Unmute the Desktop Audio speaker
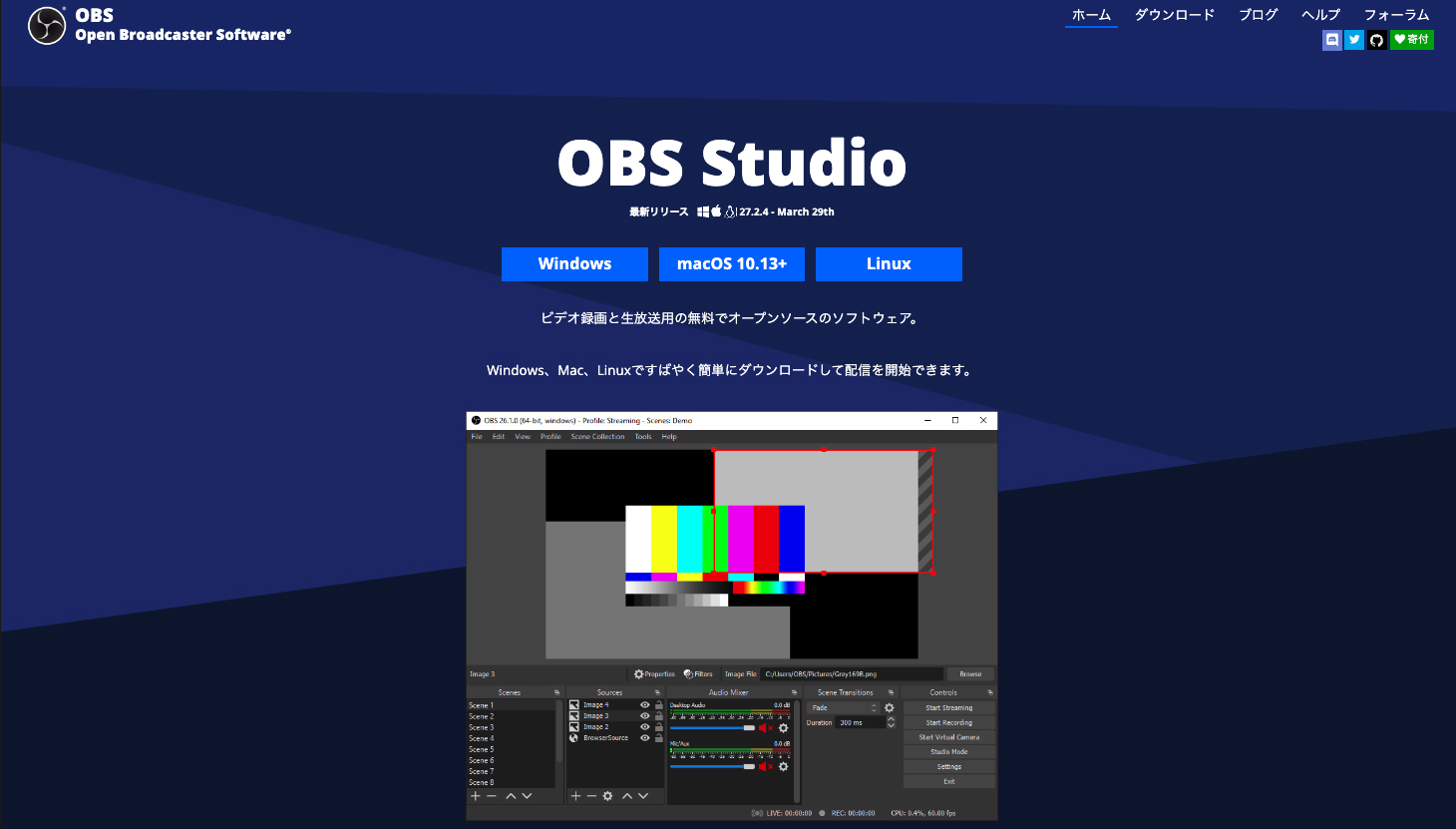Viewport: 1456px width, 829px height. pos(766,728)
